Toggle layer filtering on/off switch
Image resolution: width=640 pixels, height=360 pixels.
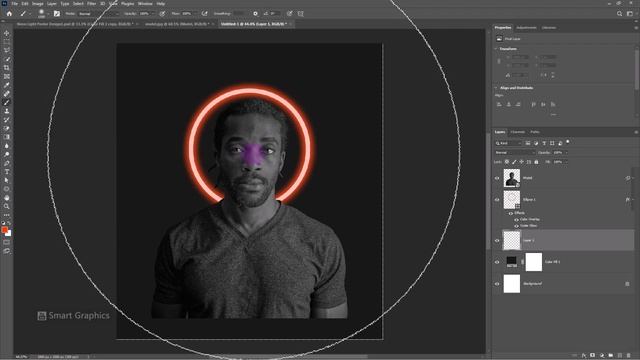coord(568,142)
